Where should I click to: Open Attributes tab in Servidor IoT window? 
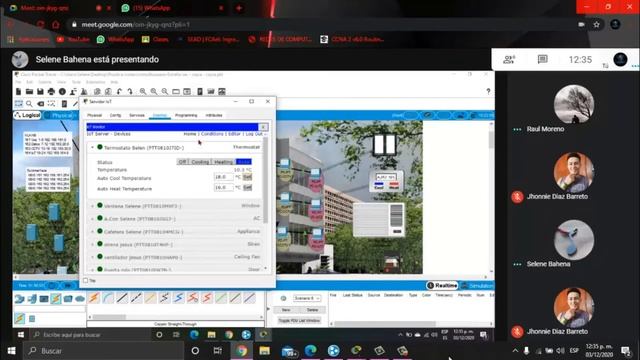(x=214, y=116)
